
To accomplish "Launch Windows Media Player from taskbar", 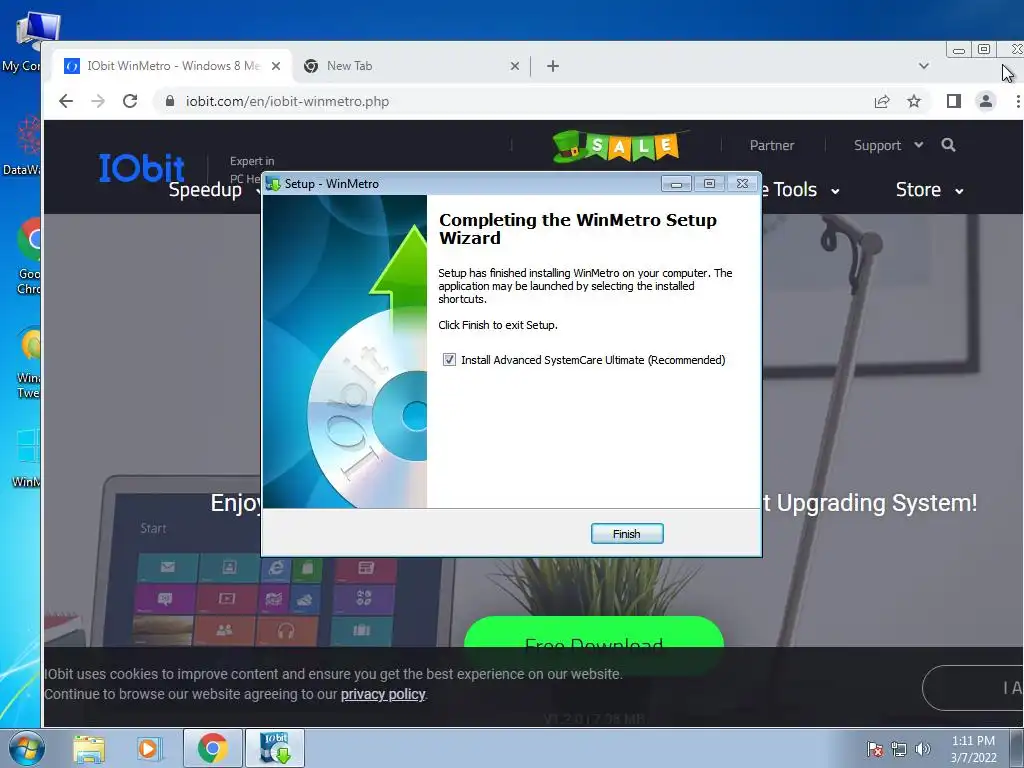I will pyautogui.click(x=148, y=749).
